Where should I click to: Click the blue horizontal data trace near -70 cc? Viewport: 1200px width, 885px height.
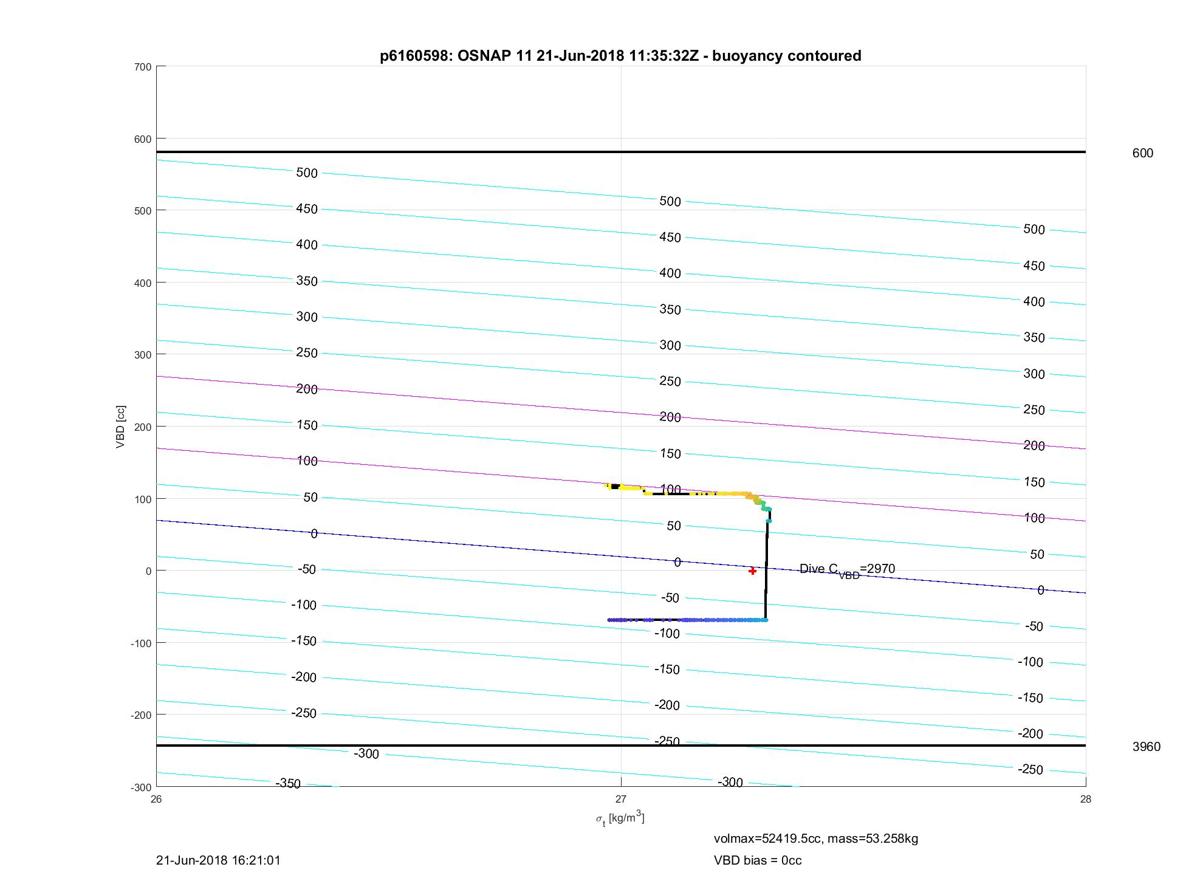click(x=688, y=620)
